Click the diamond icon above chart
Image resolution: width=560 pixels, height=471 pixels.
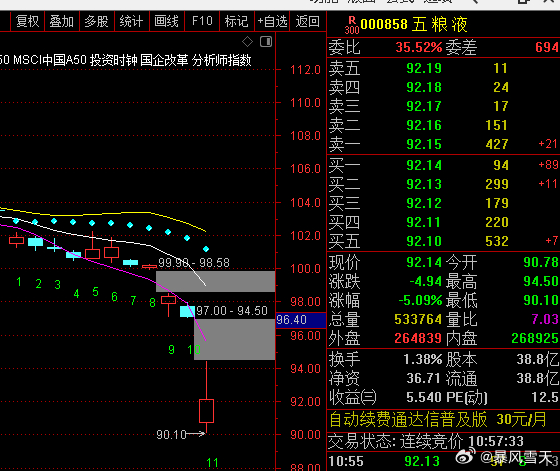coord(247,42)
